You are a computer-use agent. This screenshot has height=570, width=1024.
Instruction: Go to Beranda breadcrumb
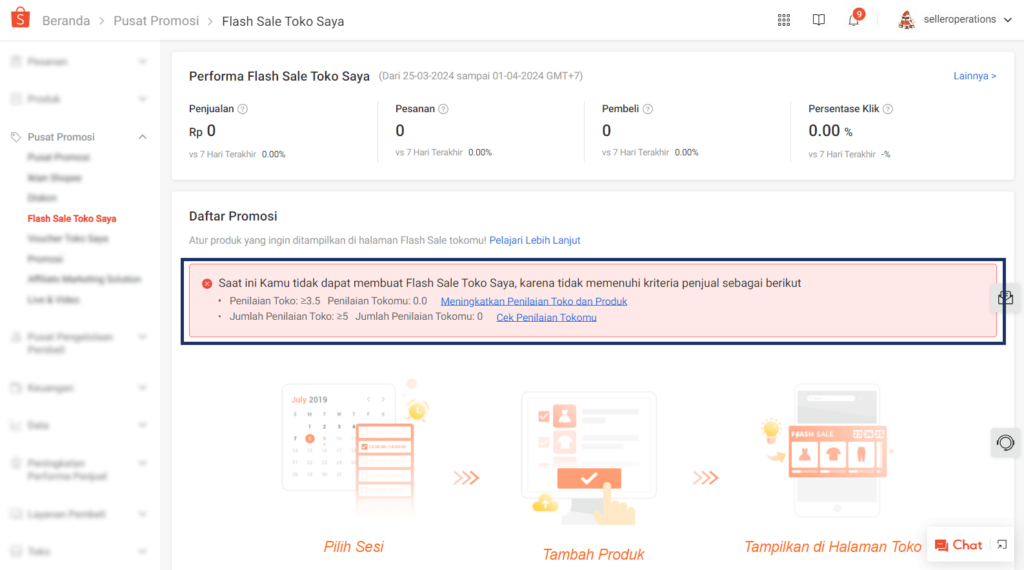coord(66,21)
